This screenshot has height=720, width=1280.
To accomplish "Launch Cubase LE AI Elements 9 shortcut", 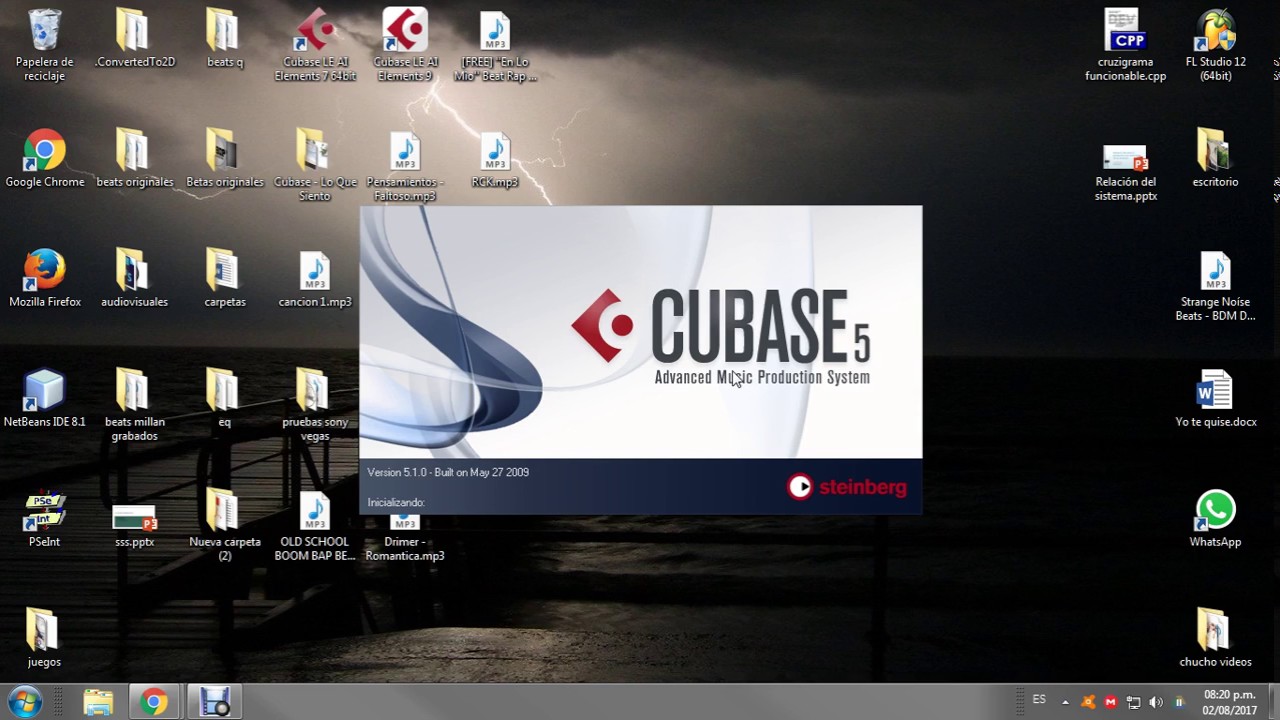I will 405,46.
